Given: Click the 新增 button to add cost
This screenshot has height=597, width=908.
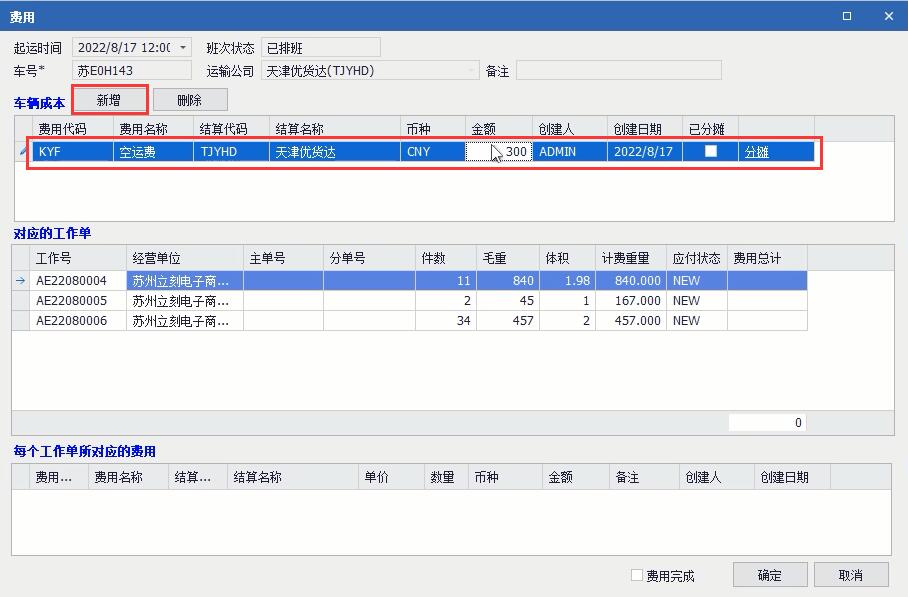Looking at the screenshot, I should 110,100.
